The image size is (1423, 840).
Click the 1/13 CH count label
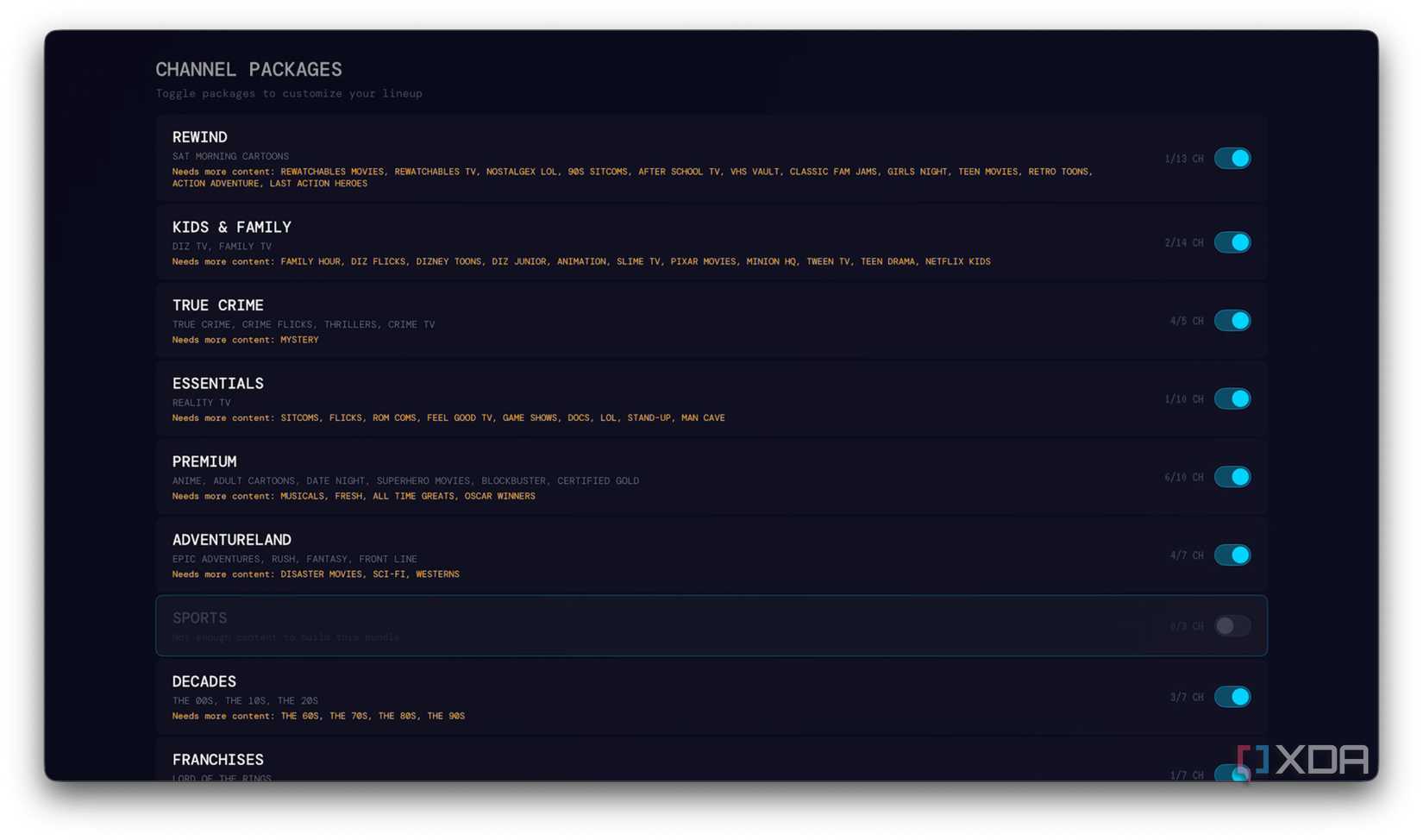click(1183, 159)
